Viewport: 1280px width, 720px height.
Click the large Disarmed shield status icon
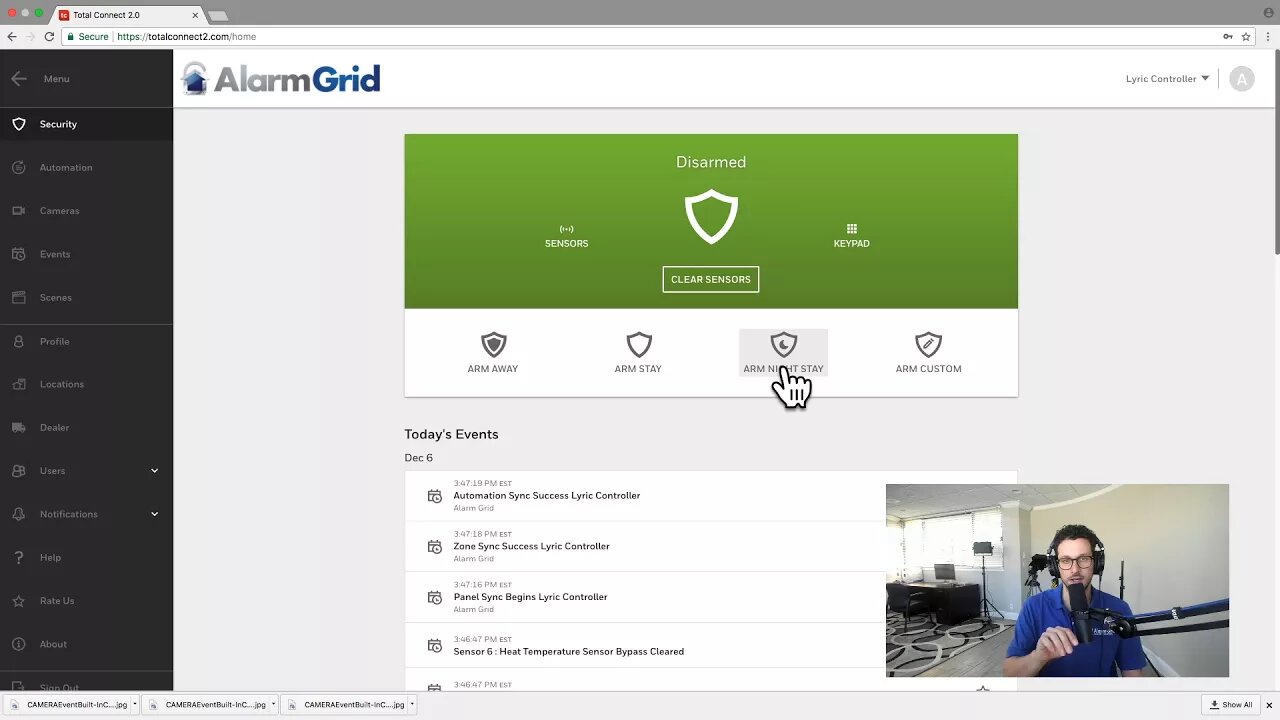711,218
